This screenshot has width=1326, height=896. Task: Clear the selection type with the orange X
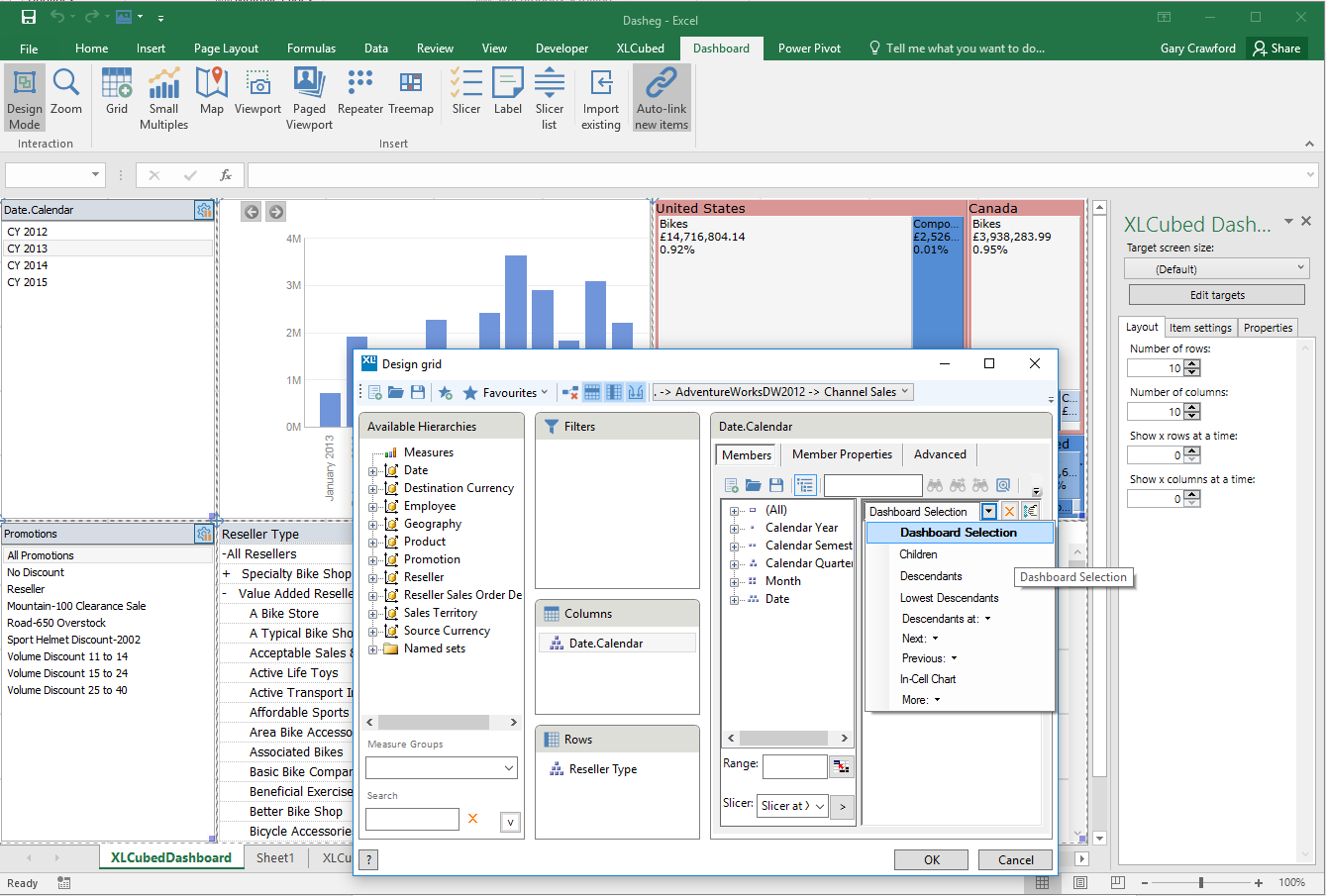point(1009,511)
